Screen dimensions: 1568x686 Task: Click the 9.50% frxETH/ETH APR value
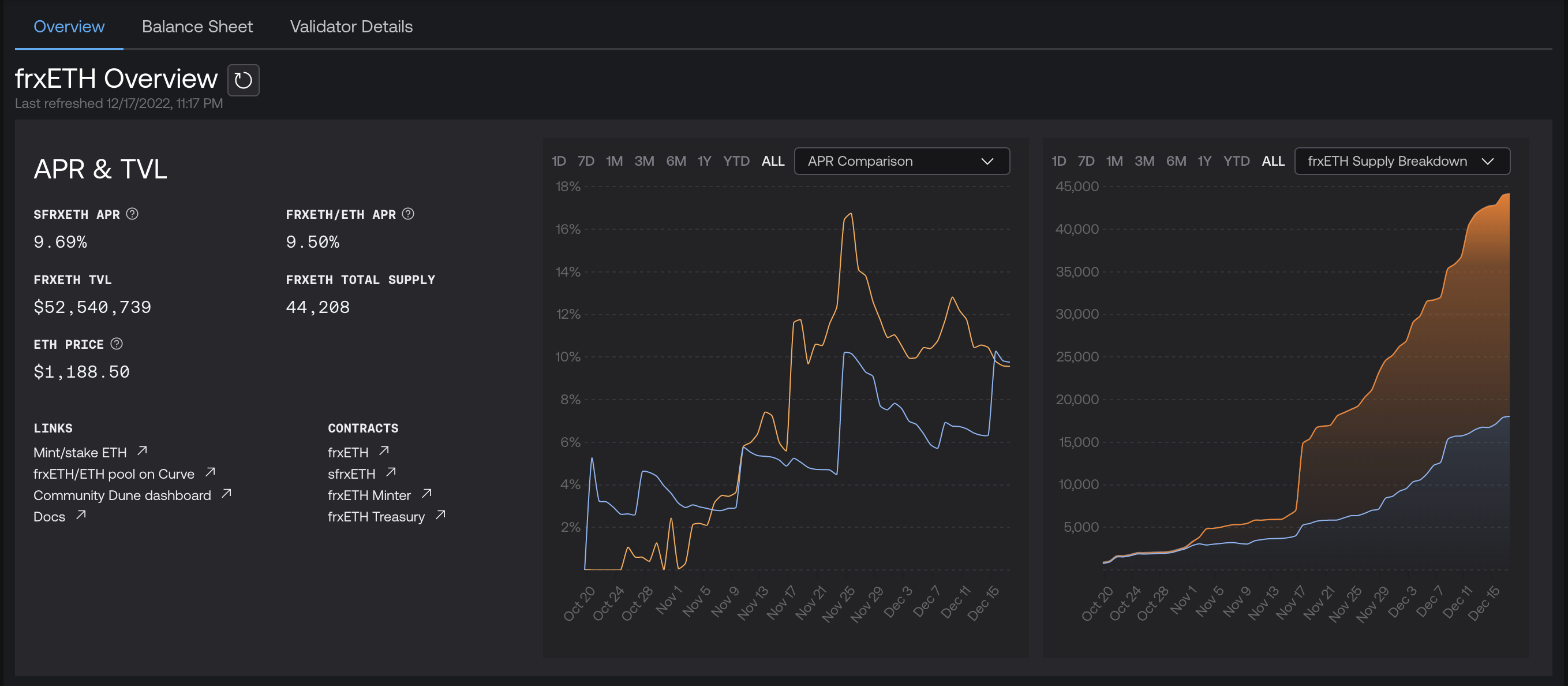tap(312, 242)
